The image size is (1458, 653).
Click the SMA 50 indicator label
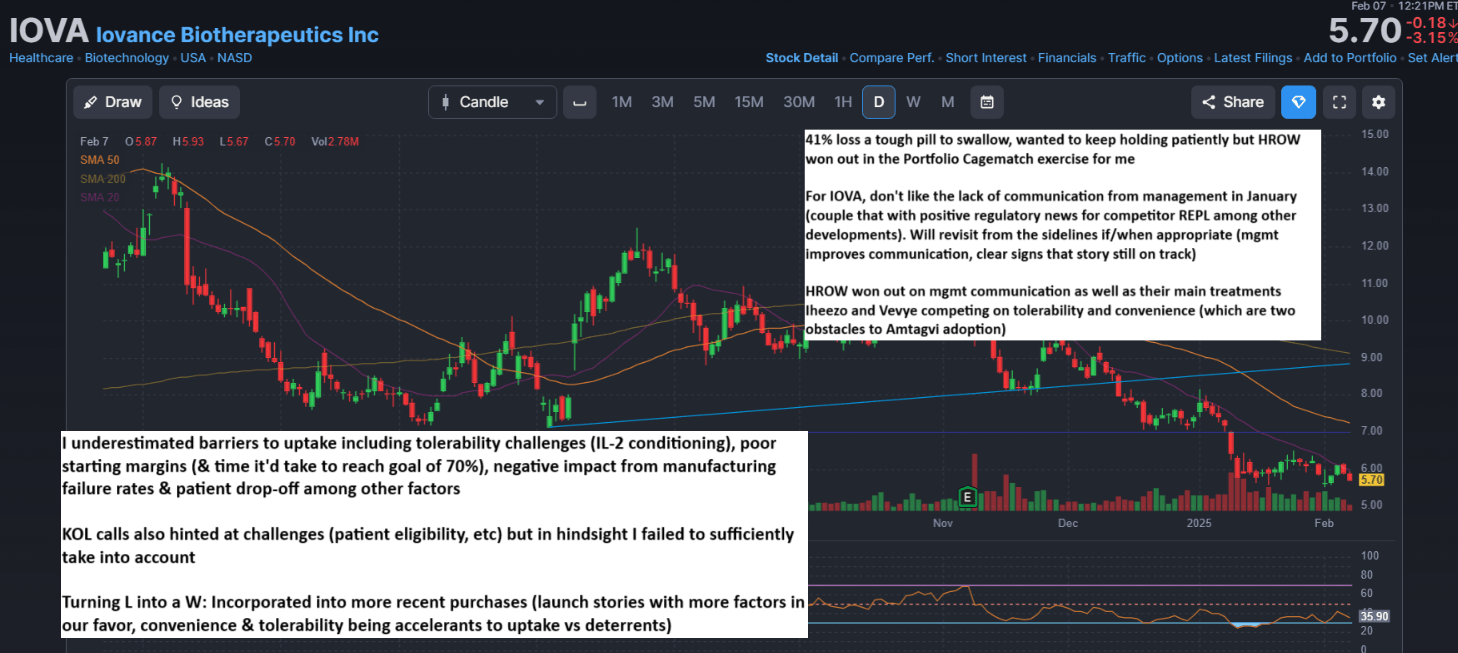click(x=100, y=160)
